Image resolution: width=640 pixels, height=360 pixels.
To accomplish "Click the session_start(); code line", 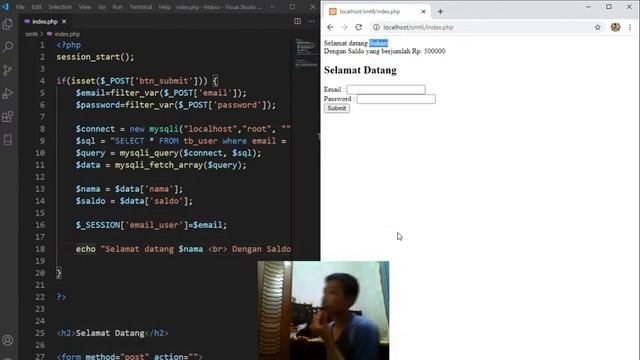I will (95, 57).
